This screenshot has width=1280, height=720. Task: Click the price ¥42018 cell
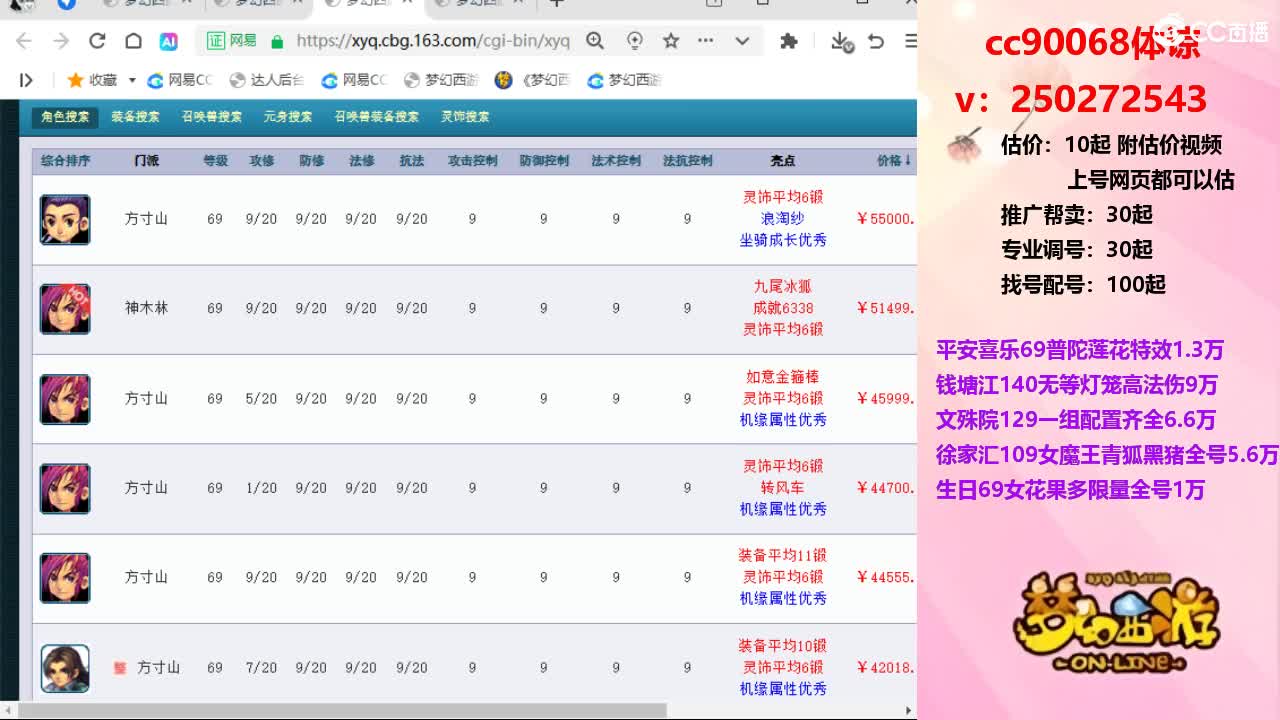coord(886,667)
